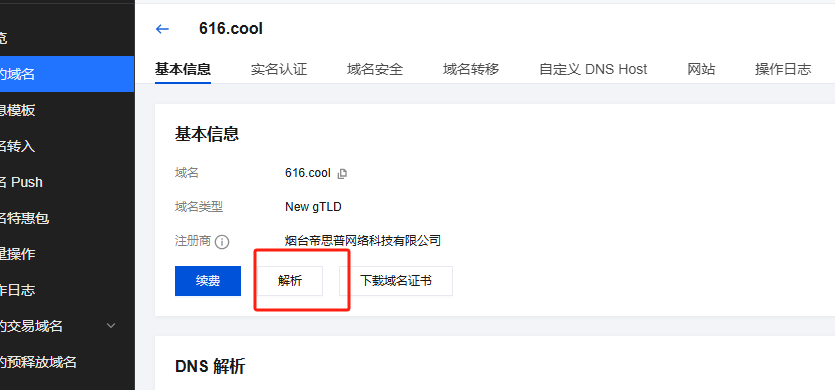This screenshot has height=390, width=835.
Task: Select the 域名转移 tab
Action: coord(471,69)
